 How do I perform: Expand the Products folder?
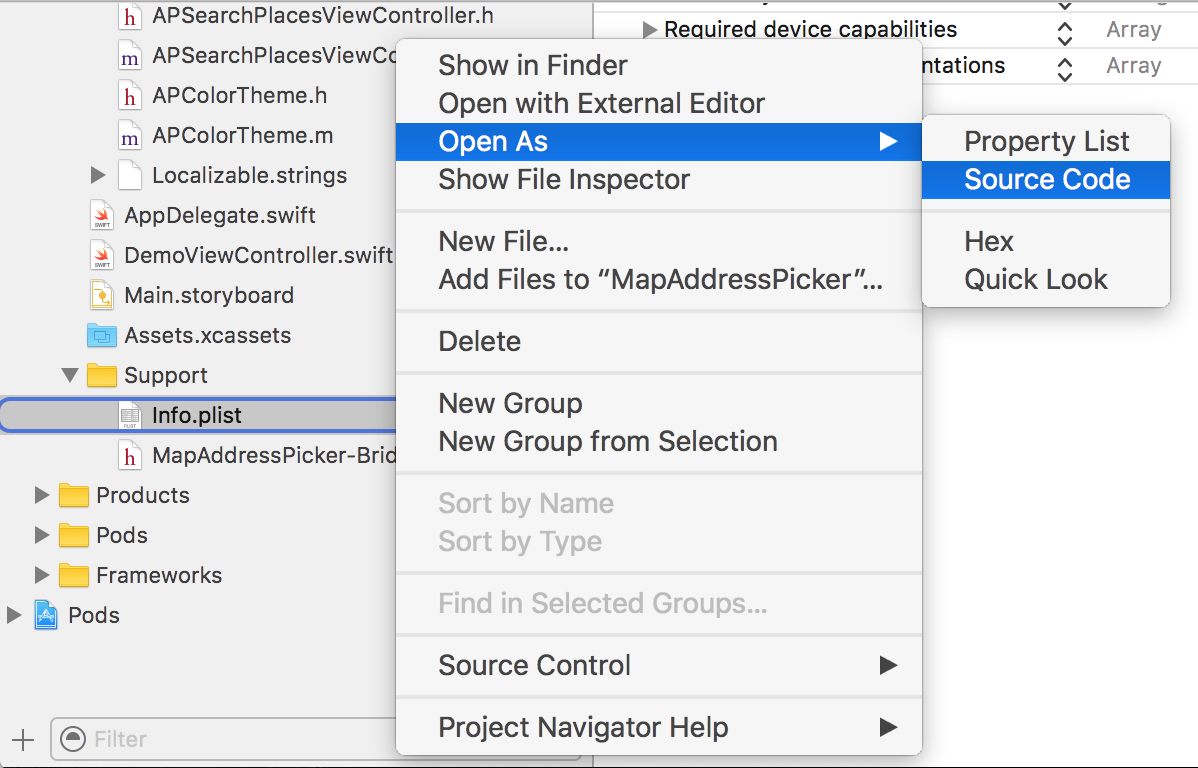[42, 495]
